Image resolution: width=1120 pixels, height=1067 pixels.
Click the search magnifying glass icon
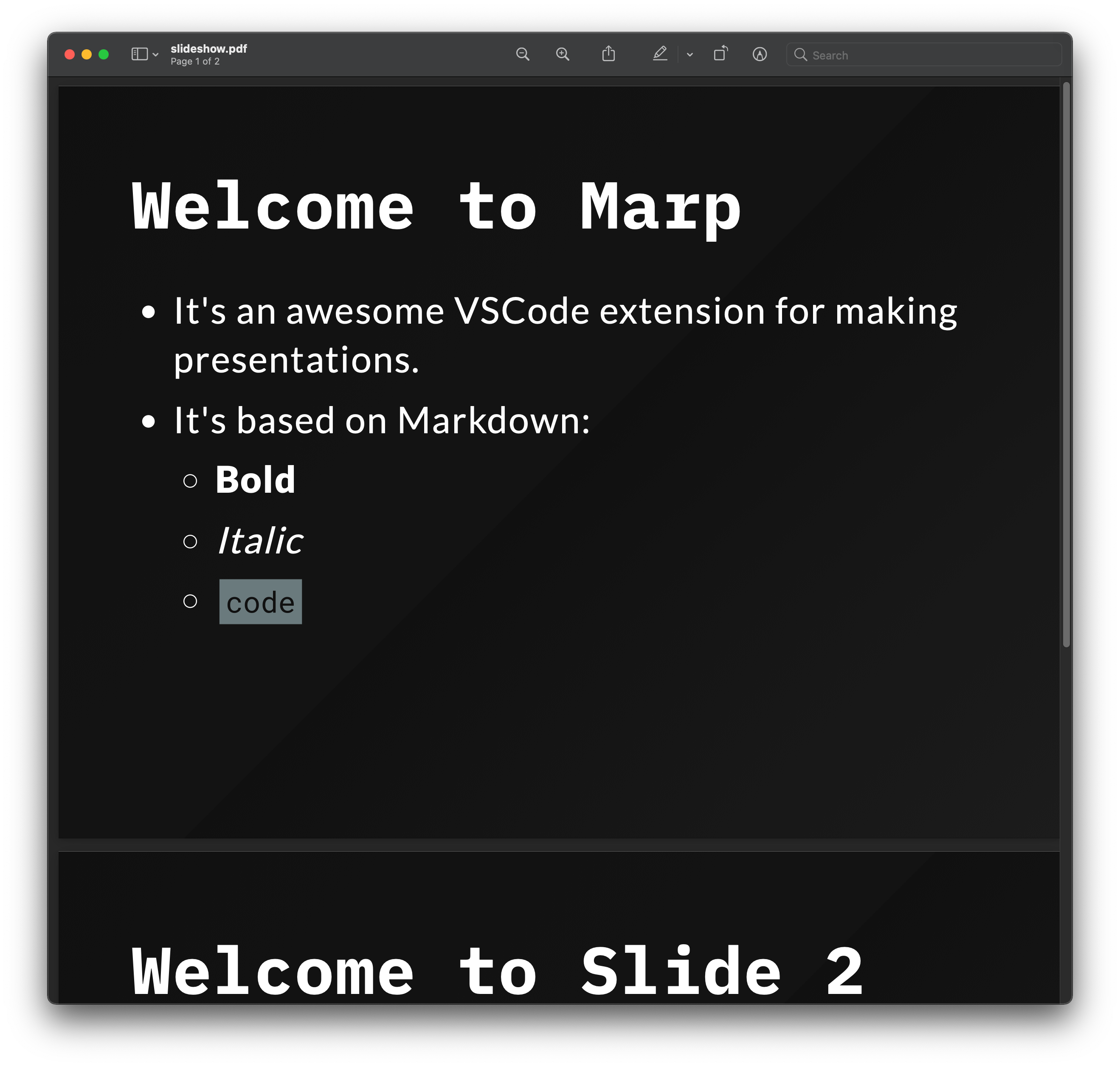[x=800, y=55]
